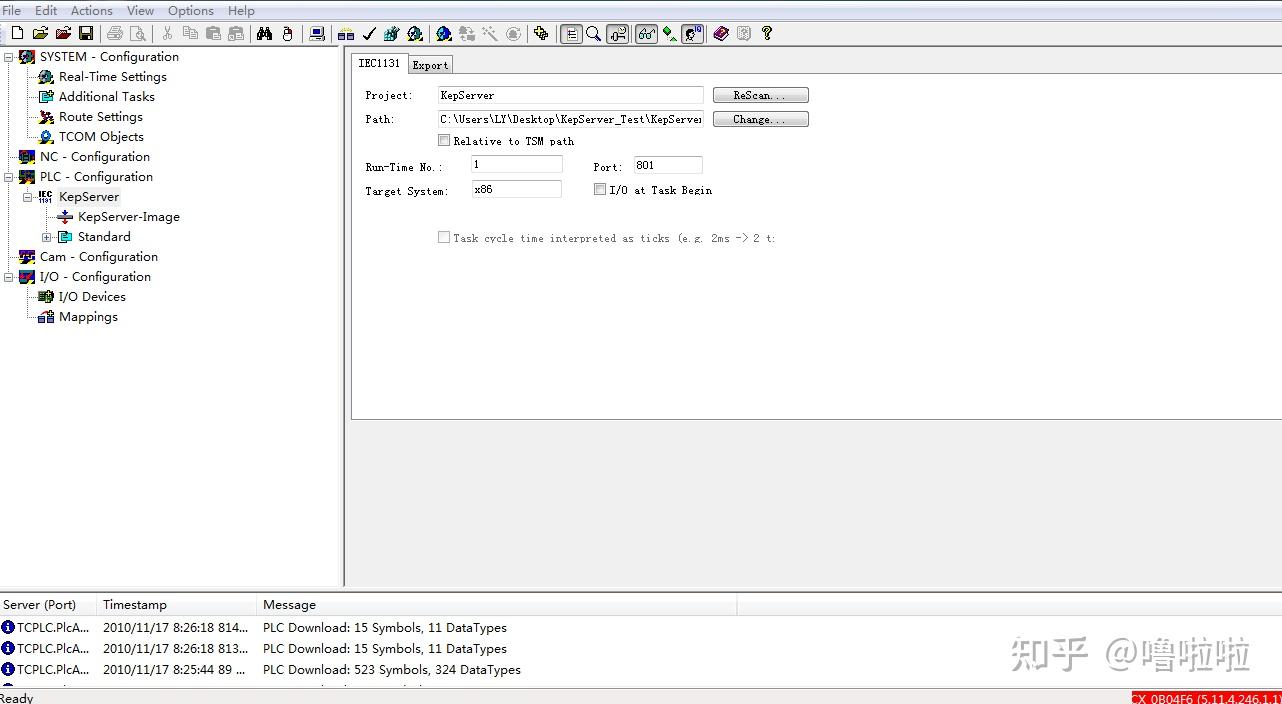Image resolution: width=1282 pixels, height=704 pixels.
Task: Click the Print Preview toolbar icon
Action: click(x=138, y=33)
